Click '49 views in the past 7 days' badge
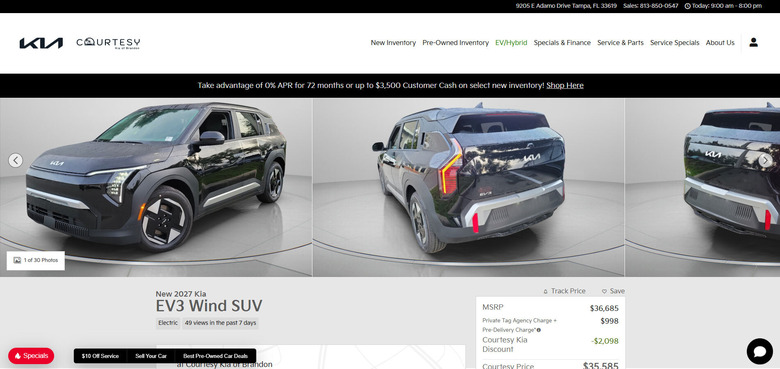This screenshot has width=780, height=369. (220, 323)
